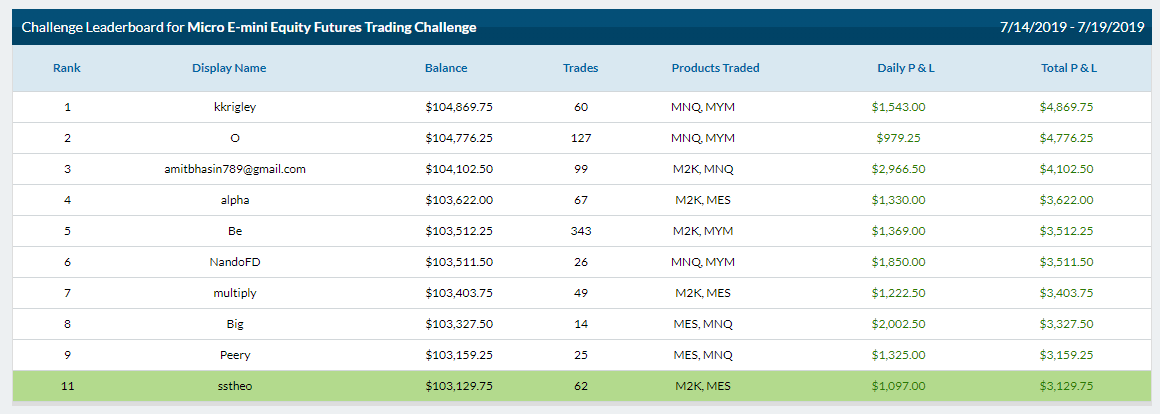Click the Micro E-mini challenge title
The height and width of the screenshot is (414, 1160).
(x=332, y=27)
